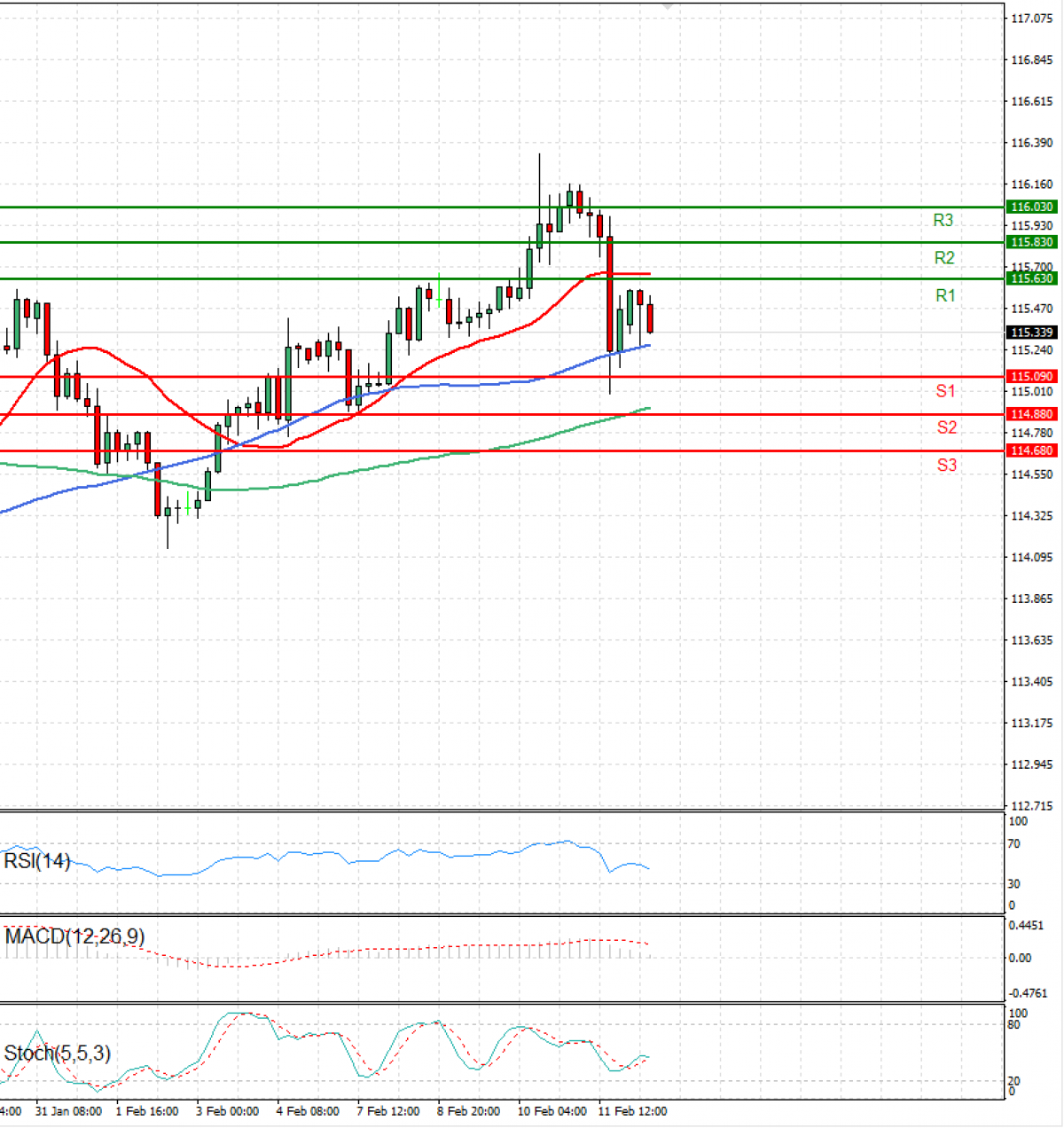Select the S3 support label
Viewport: 1064px width, 1128px height.
click(947, 465)
